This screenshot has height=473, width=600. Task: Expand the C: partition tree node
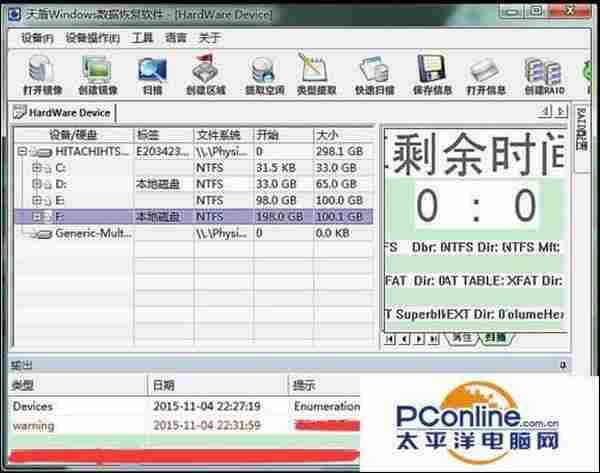[36, 167]
